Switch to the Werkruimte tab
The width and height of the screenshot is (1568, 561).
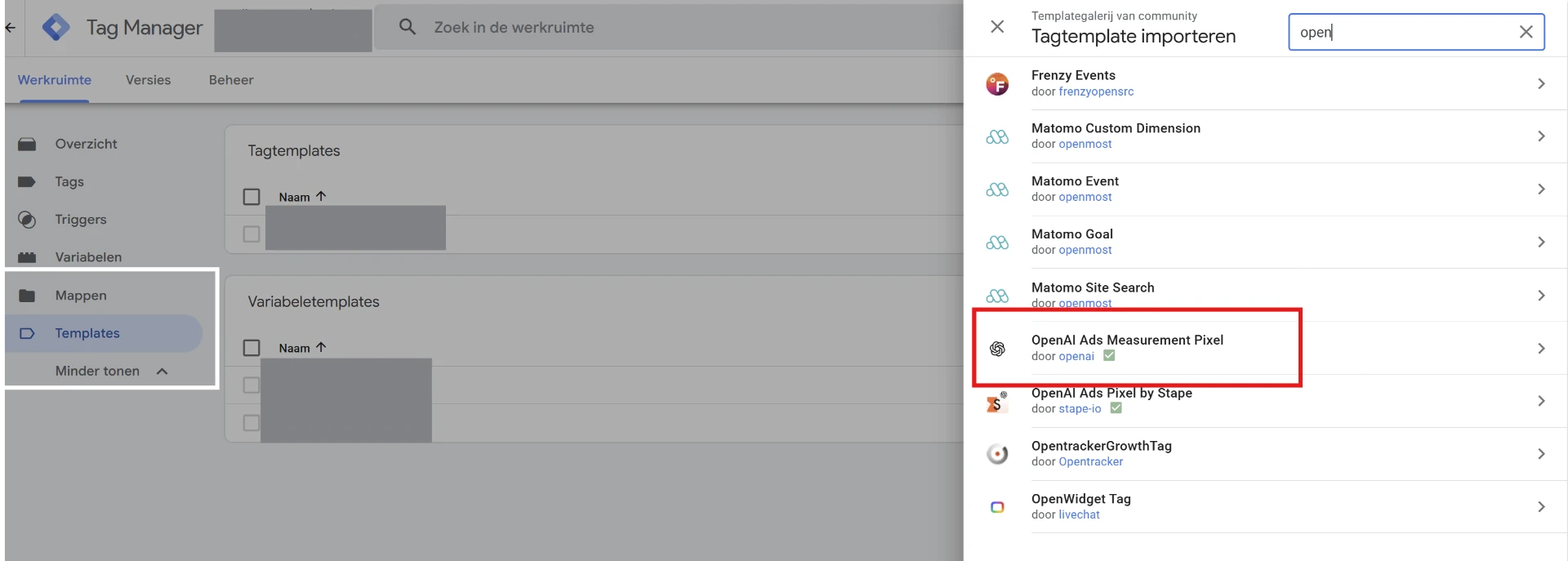click(x=55, y=80)
